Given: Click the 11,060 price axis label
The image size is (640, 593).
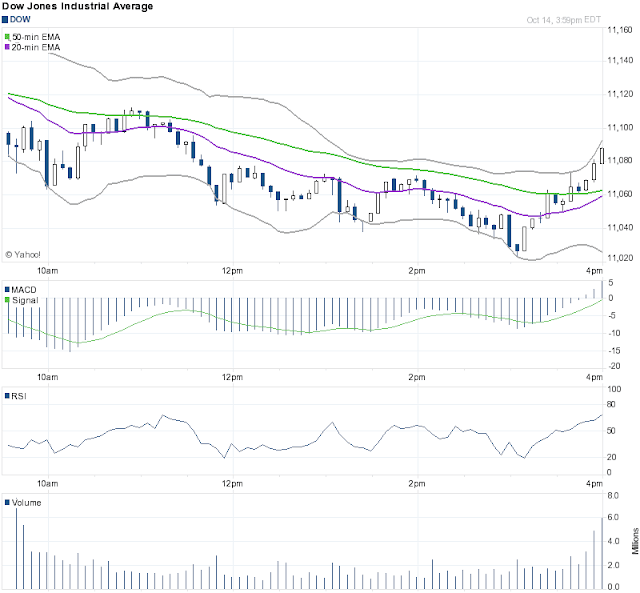Looking at the screenshot, I should [x=620, y=194].
